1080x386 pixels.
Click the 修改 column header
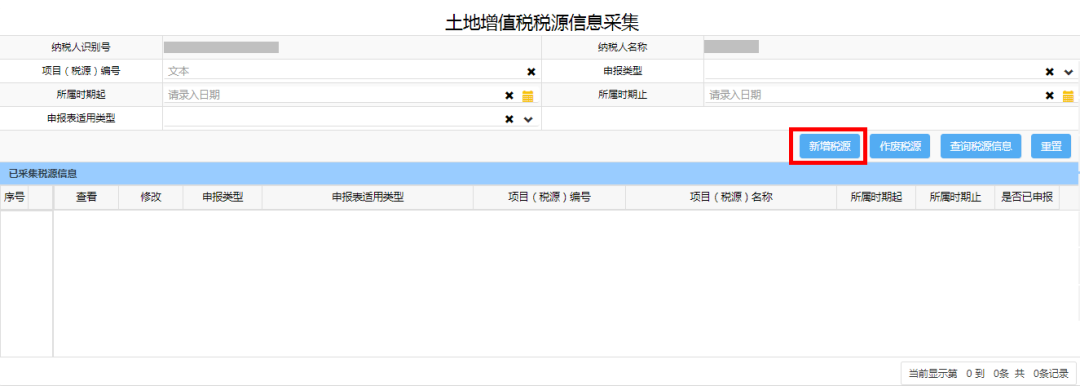point(151,197)
